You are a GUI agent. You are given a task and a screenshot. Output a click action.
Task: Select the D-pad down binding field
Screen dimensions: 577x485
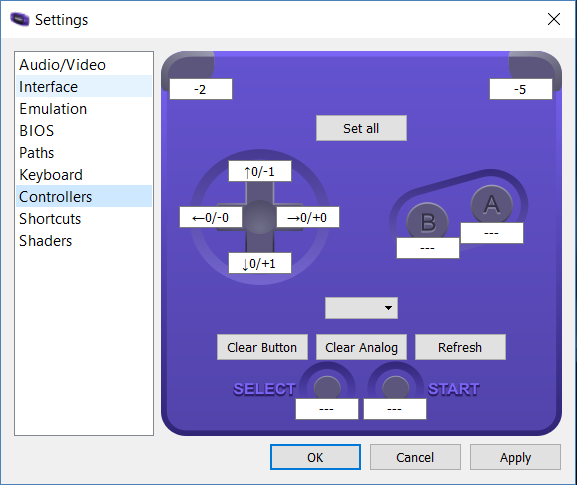(x=260, y=263)
